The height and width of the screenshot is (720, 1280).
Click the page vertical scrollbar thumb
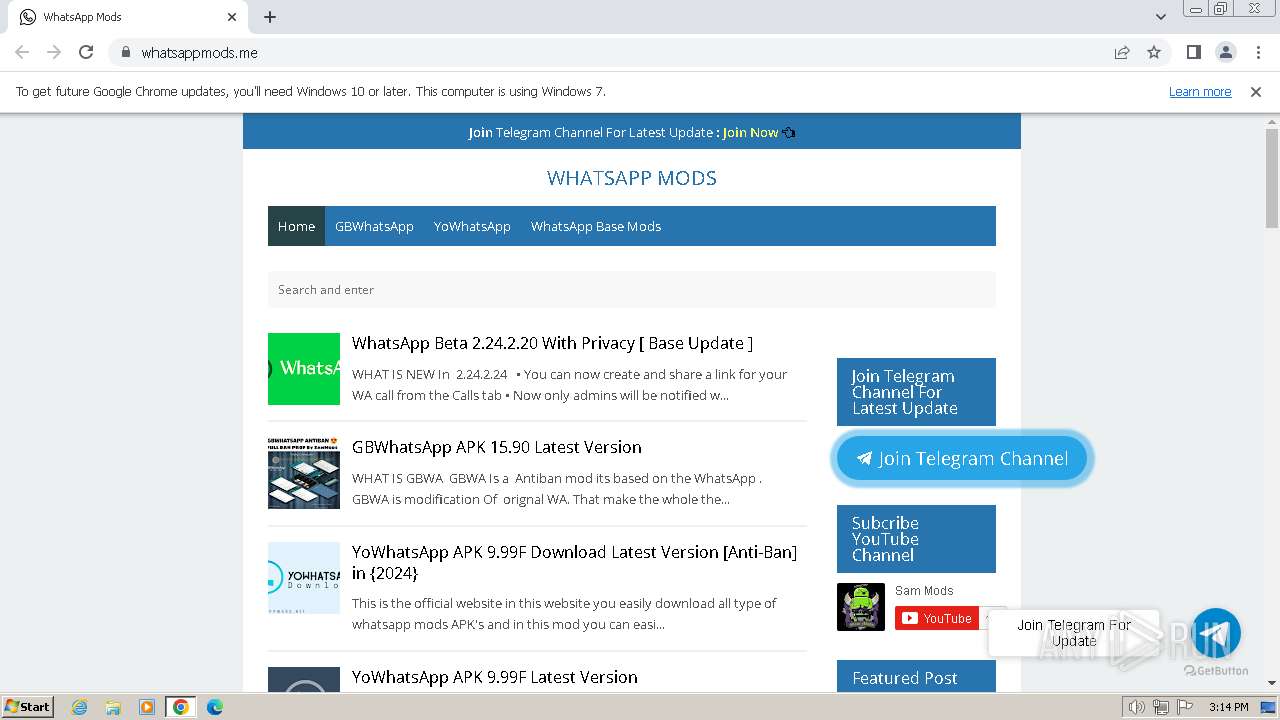[1272, 180]
